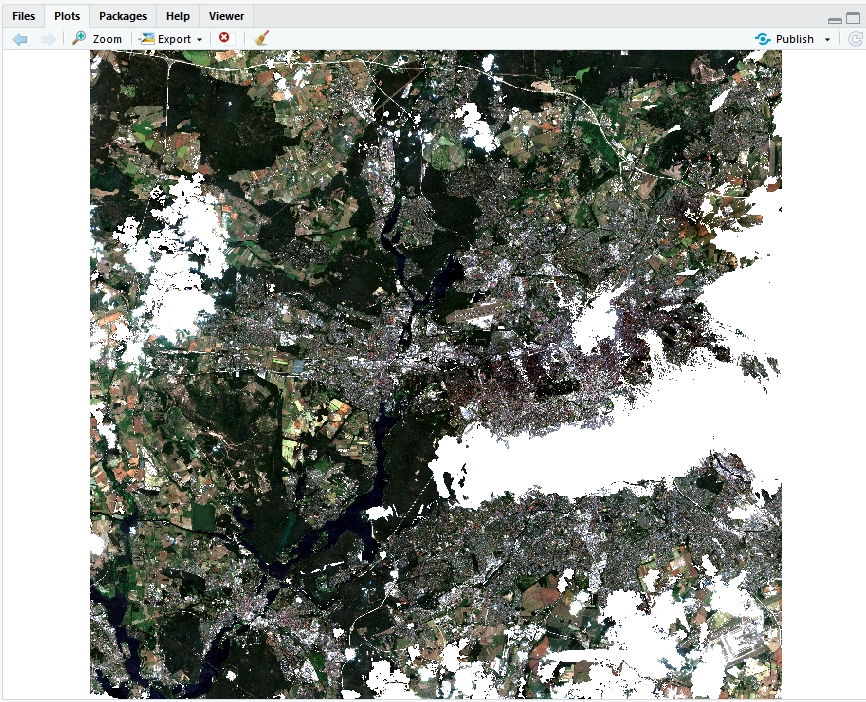Show the Viewer tab
This screenshot has height=702, width=866.
[x=226, y=16]
